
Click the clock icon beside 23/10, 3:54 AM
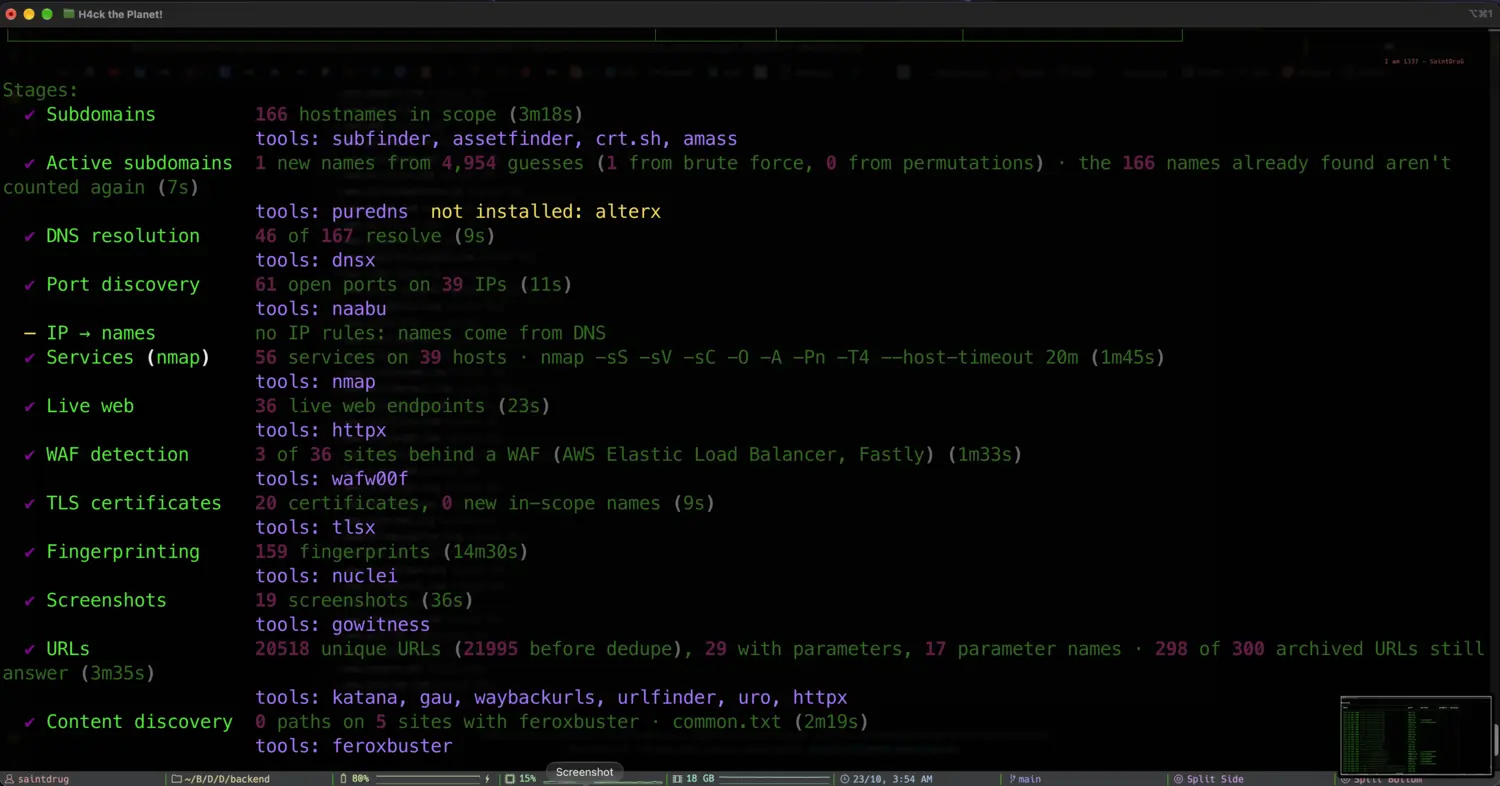pyautogui.click(x=845, y=779)
